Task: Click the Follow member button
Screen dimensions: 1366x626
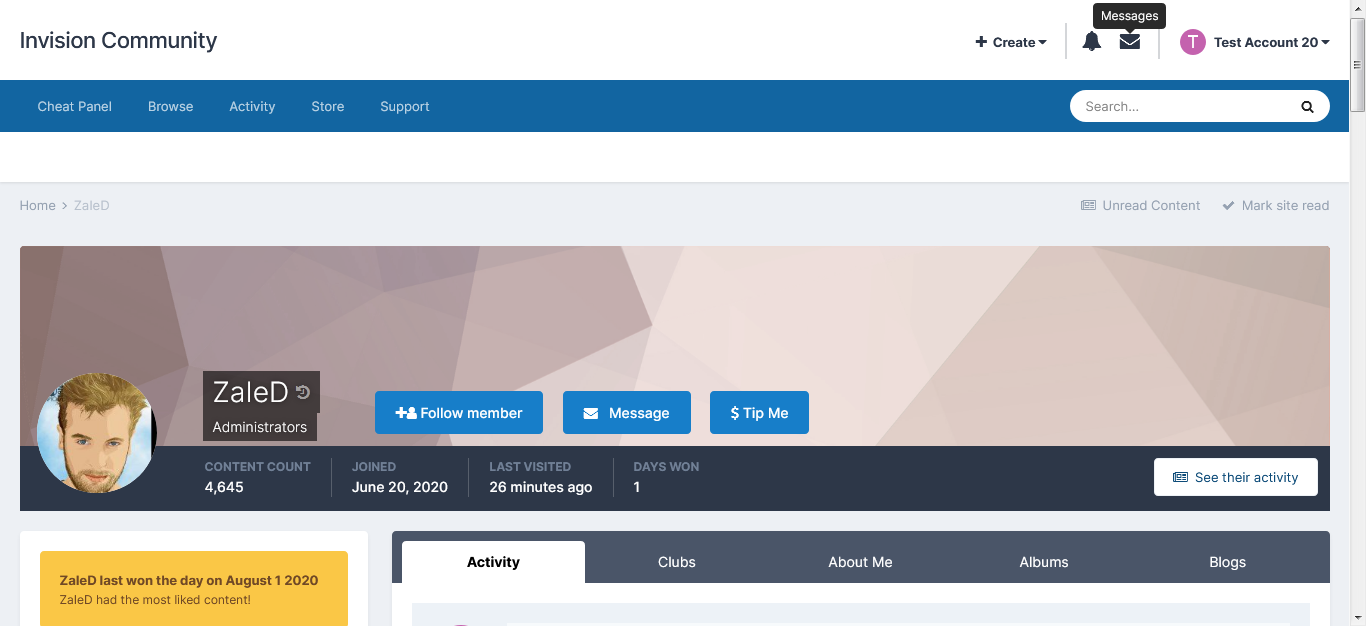Action: coord(459,413)
